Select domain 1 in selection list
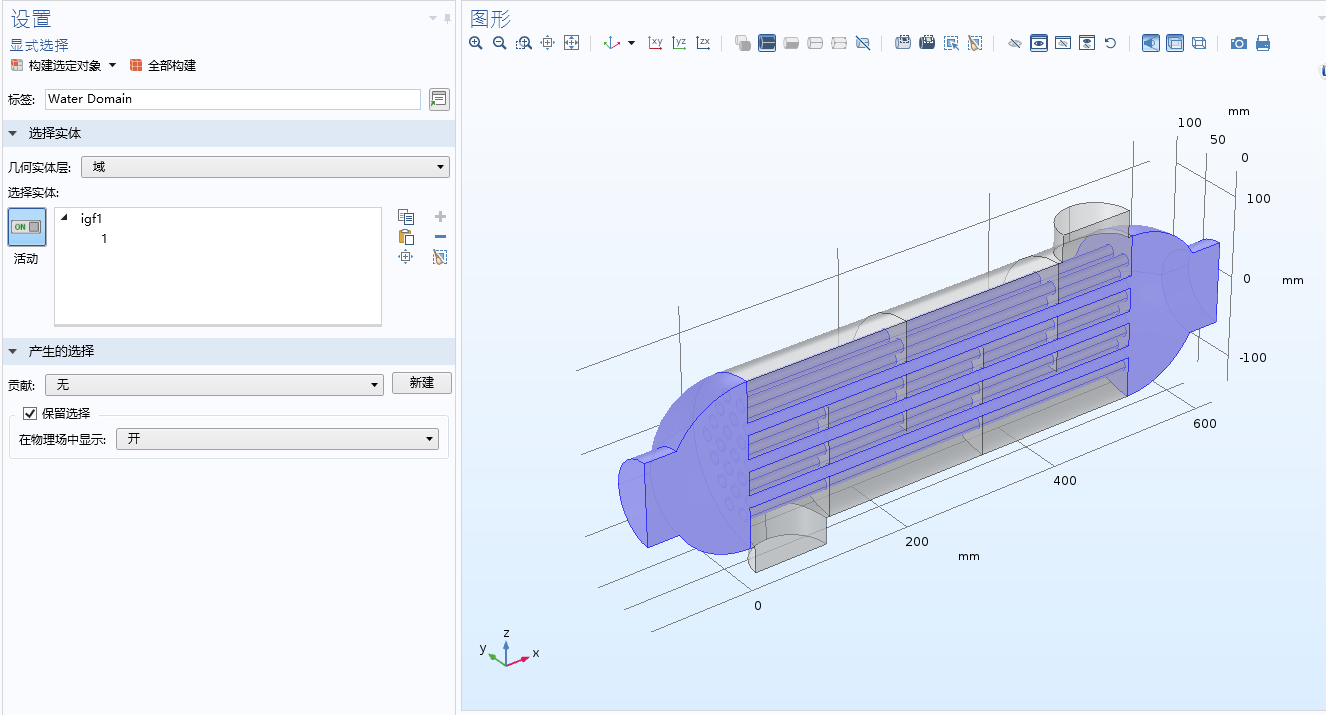This screenshot has height=715, width=1326. tap(104, 238)
